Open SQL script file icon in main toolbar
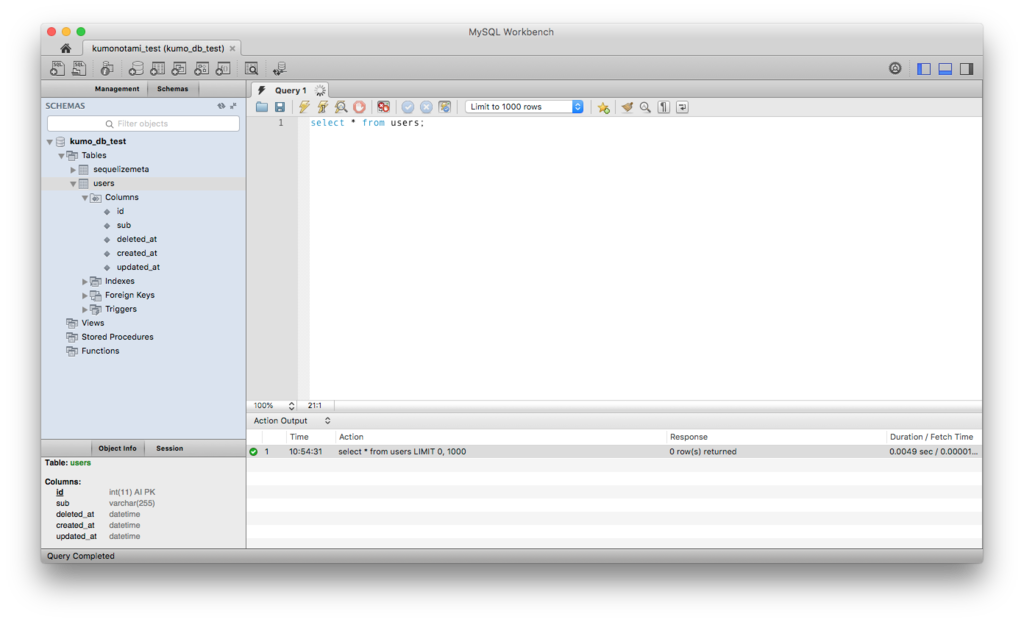 click(x=79, y=68)
